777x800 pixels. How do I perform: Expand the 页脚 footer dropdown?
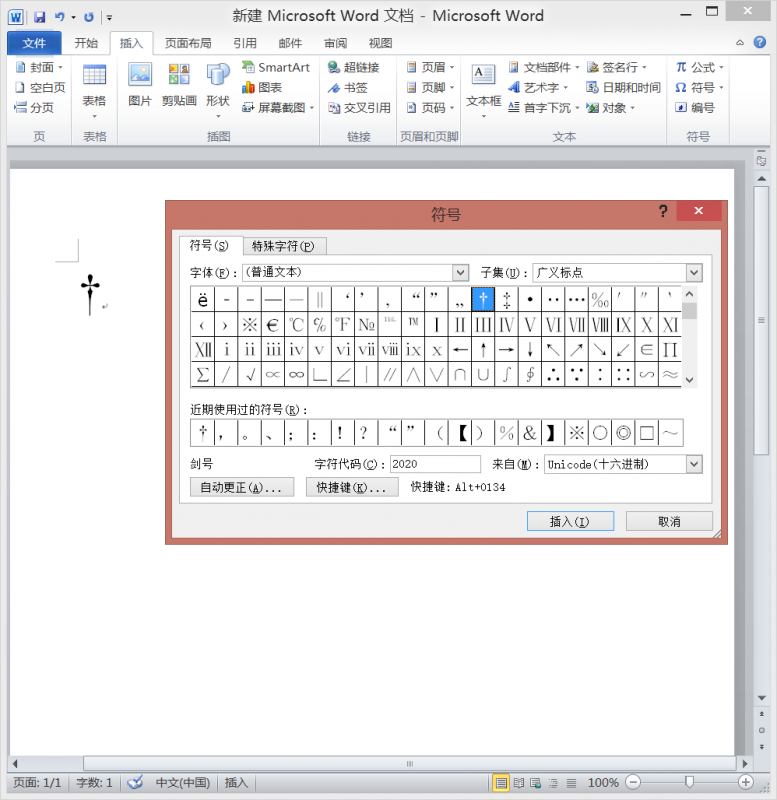coord(452,88)
